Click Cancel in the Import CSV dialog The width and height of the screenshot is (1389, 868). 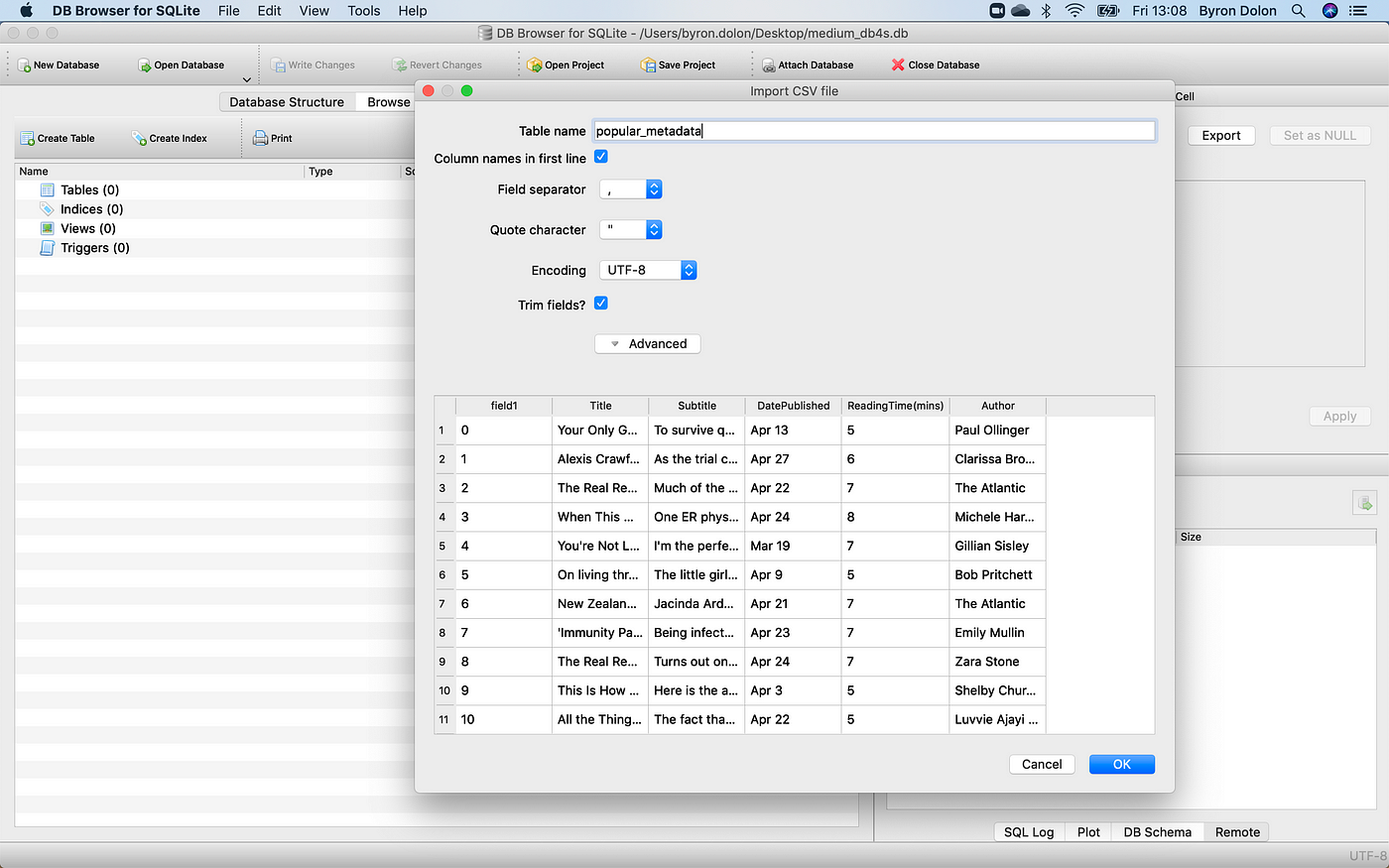1042,764
